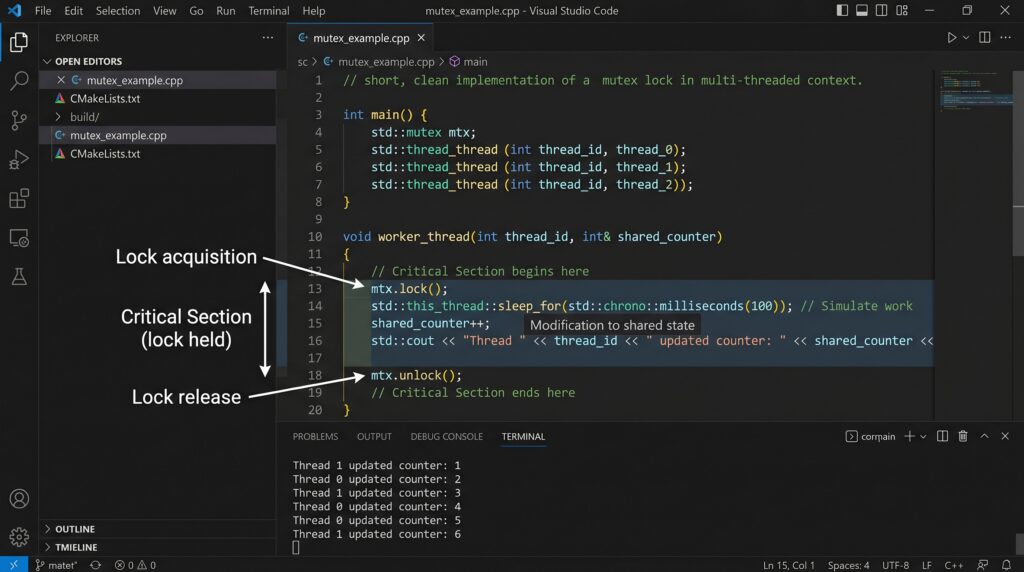
Task: Click the remote window indicator in status bar
Action: tap(14, 565)
